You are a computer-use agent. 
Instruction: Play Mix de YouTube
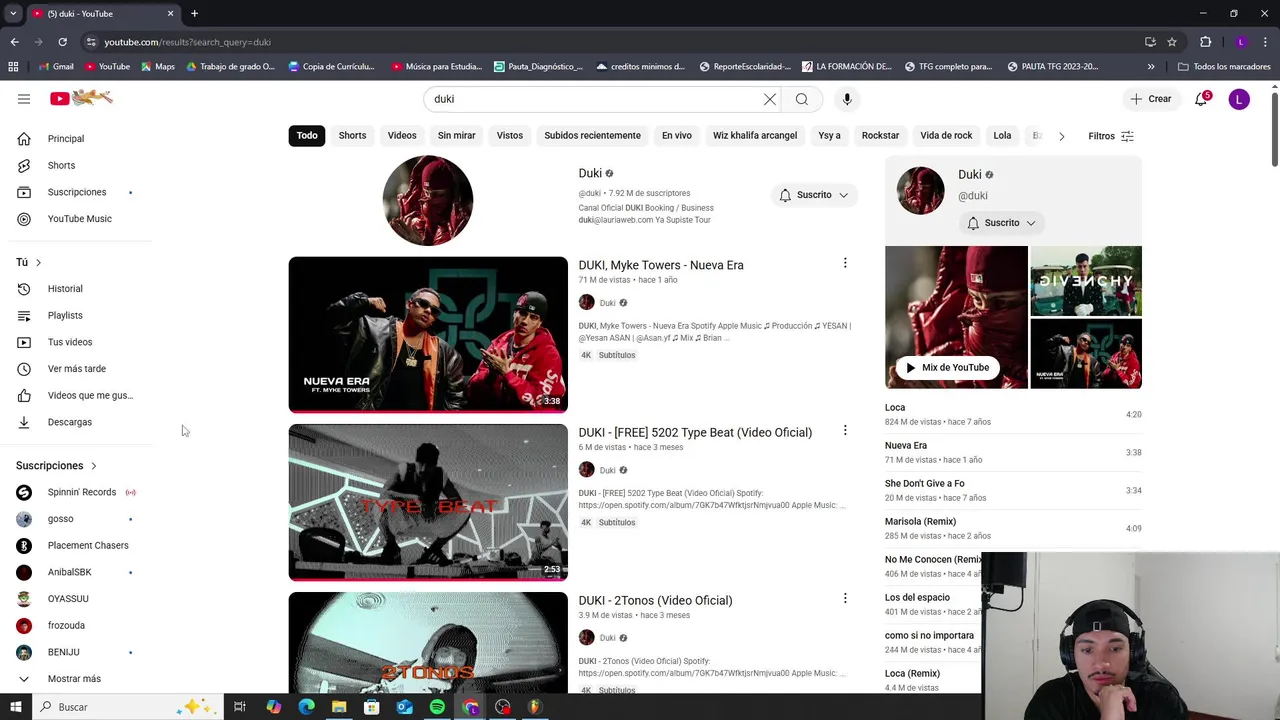(946, 368)
